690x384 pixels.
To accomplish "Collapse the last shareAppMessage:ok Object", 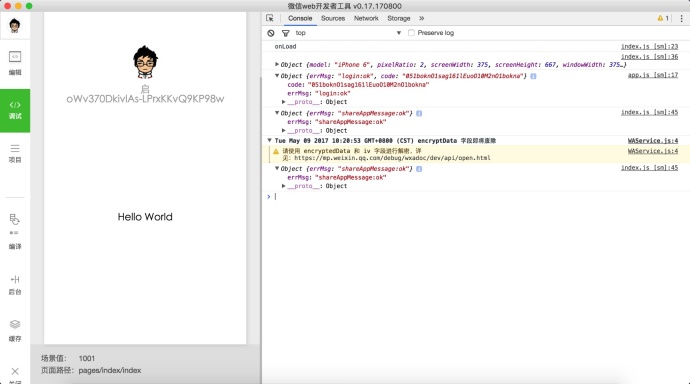I will coord(277,168).
